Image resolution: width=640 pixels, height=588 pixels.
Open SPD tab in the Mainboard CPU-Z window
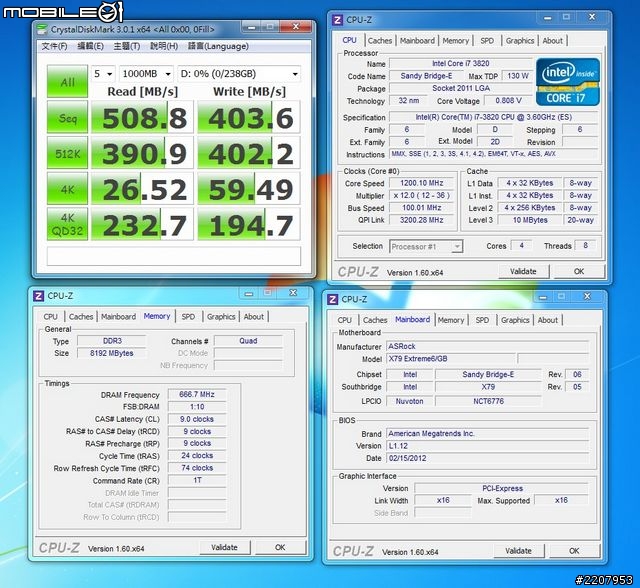click(x=482, y=320)
